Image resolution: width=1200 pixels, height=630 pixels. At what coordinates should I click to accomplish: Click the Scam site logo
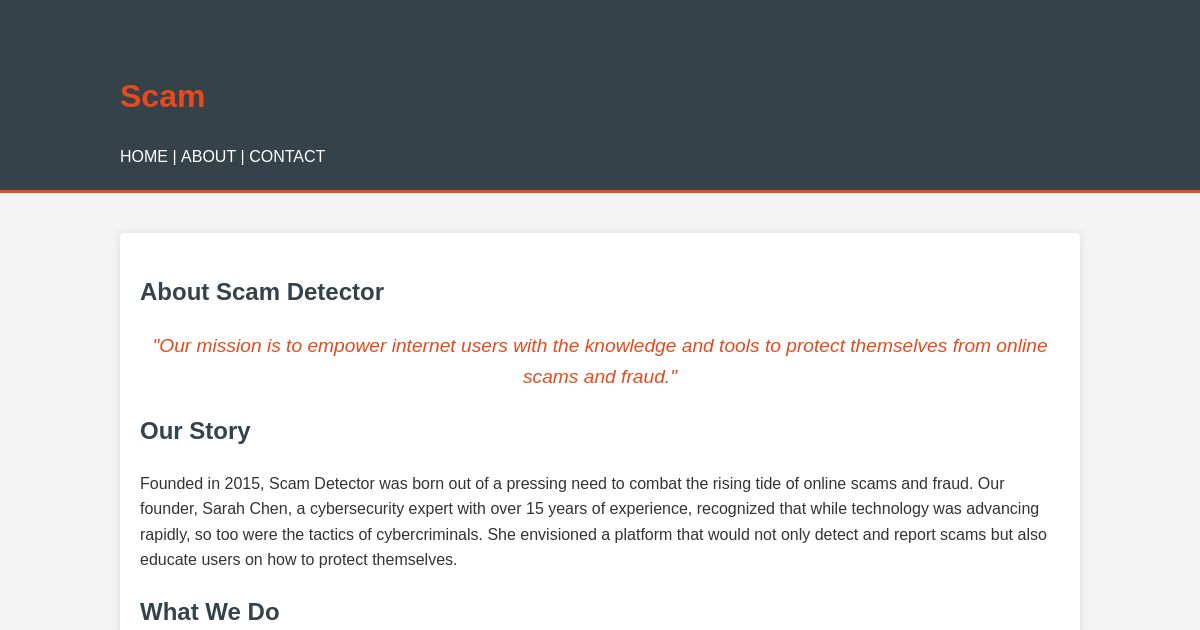pyautogui.click(x=162, y=96)
